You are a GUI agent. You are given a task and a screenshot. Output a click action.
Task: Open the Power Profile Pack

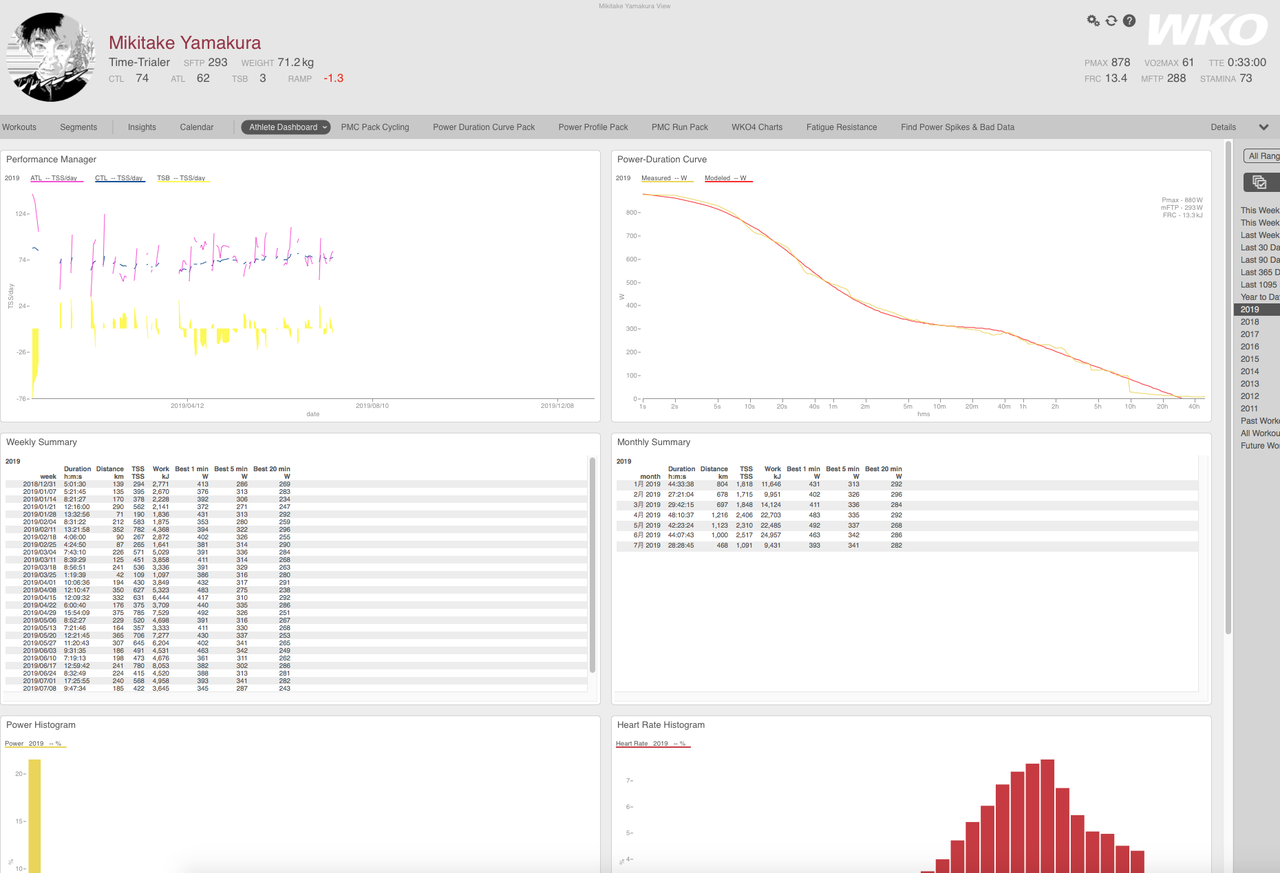(x=593, y=127)
